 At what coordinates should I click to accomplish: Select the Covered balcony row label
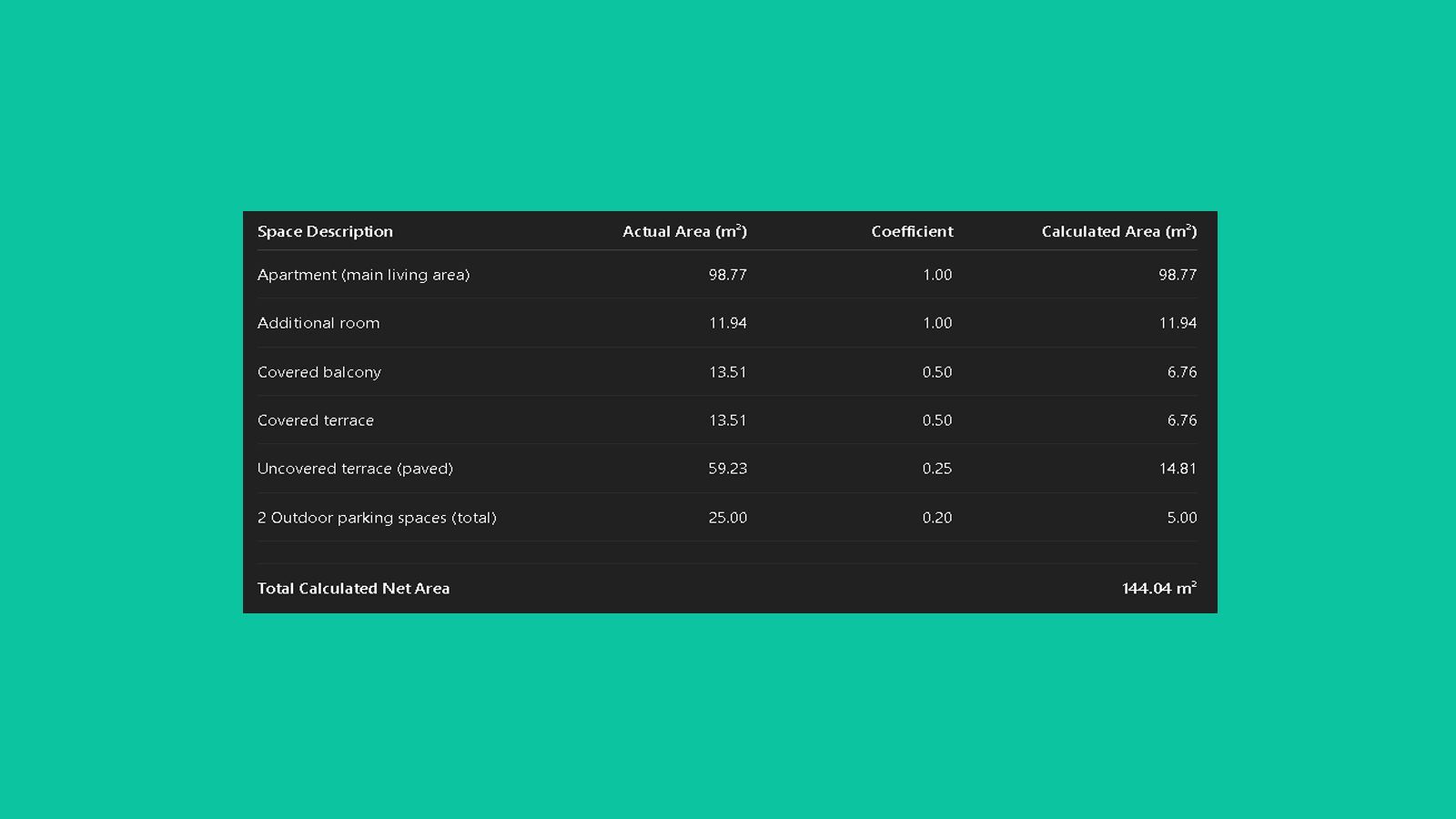319,372
